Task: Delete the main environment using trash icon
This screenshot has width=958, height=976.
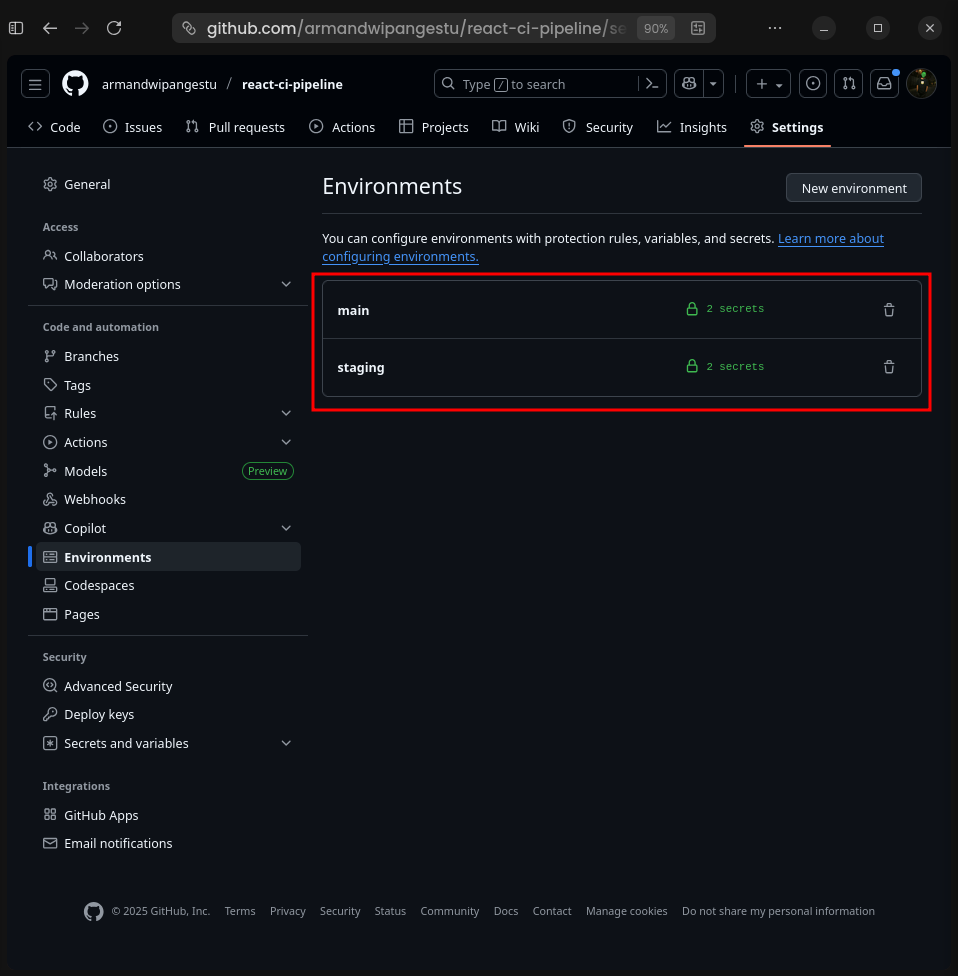Action: [888, 310]
